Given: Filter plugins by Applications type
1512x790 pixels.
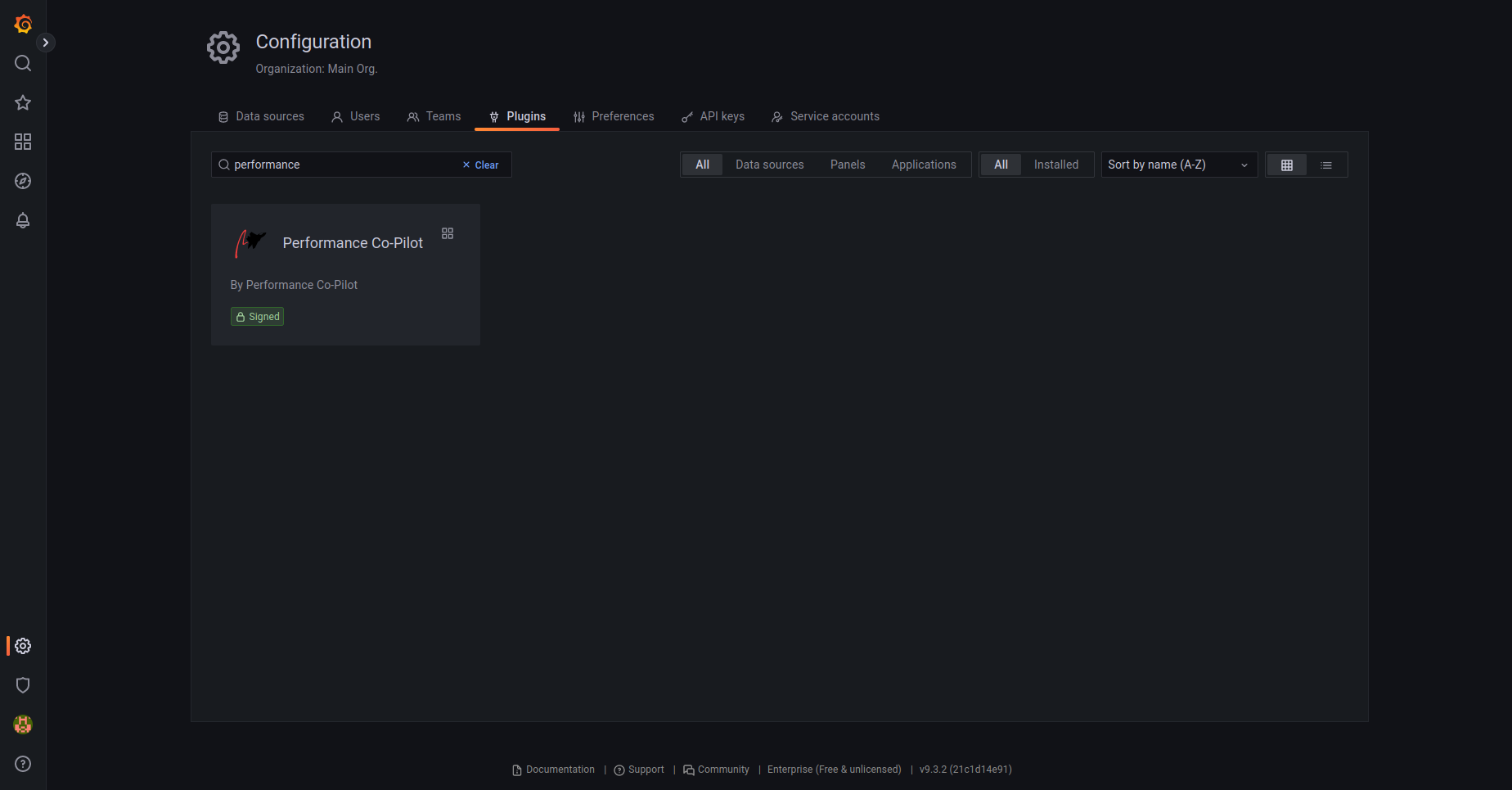Looking at the screenshot, I should 924,165.
